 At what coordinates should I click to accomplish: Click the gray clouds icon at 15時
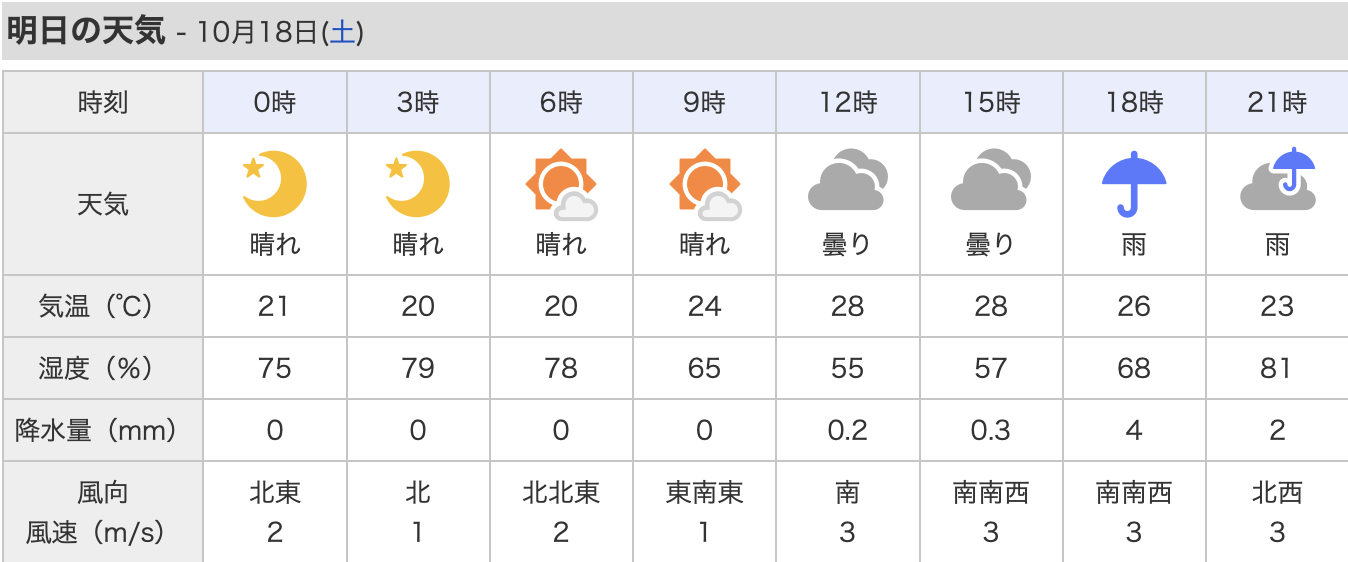click(990, 180)
